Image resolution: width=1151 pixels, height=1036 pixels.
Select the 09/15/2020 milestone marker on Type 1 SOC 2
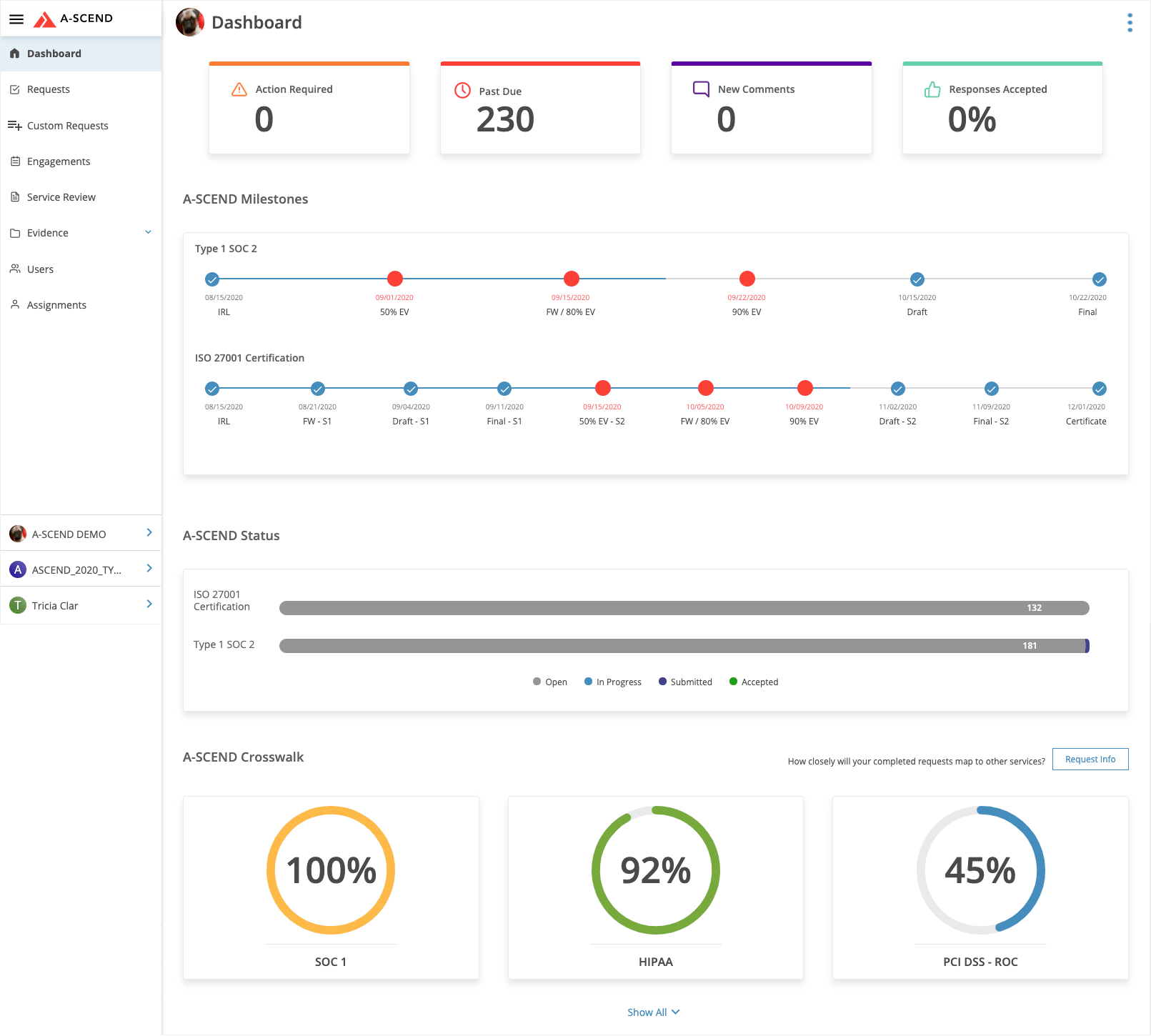click(571, 279)
